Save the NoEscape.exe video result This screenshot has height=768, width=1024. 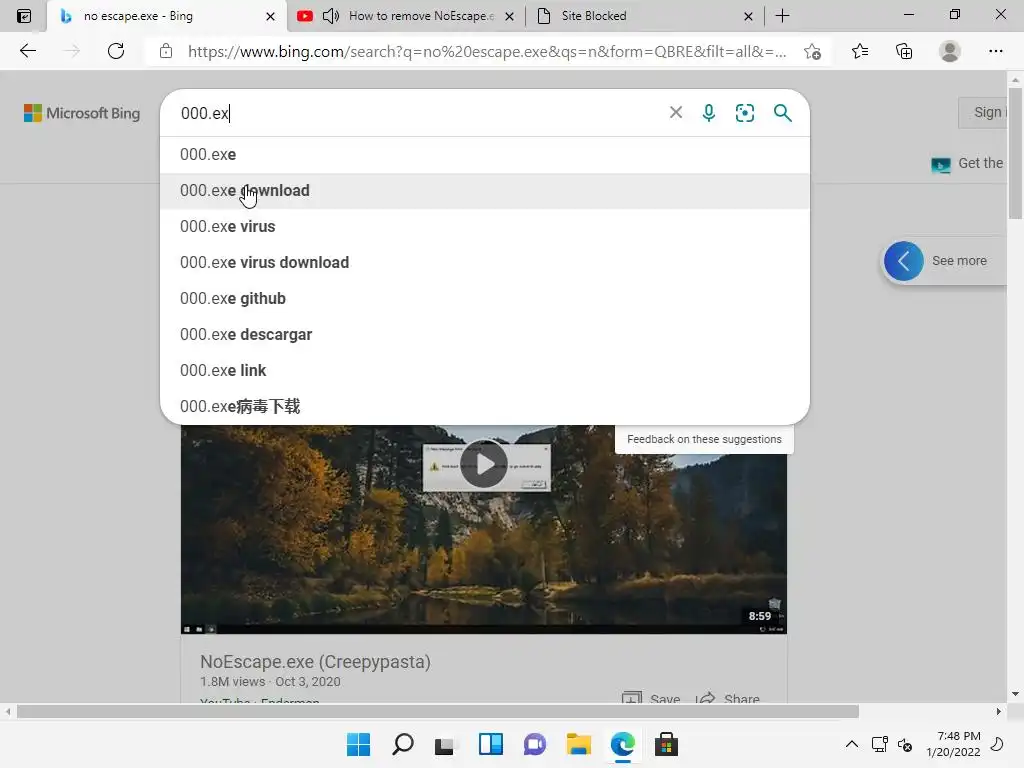651,699
